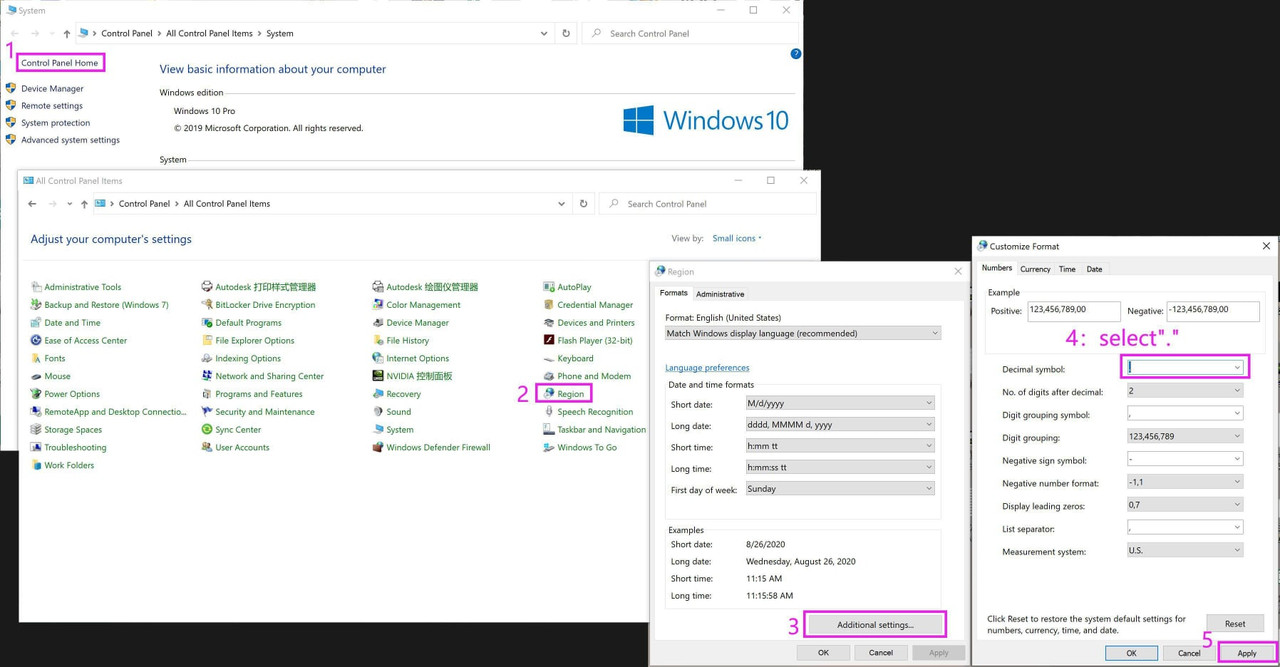Screen dimensions: 1280x667
Task: Switch to Administrative tab in Region
Action: [720, 294]
